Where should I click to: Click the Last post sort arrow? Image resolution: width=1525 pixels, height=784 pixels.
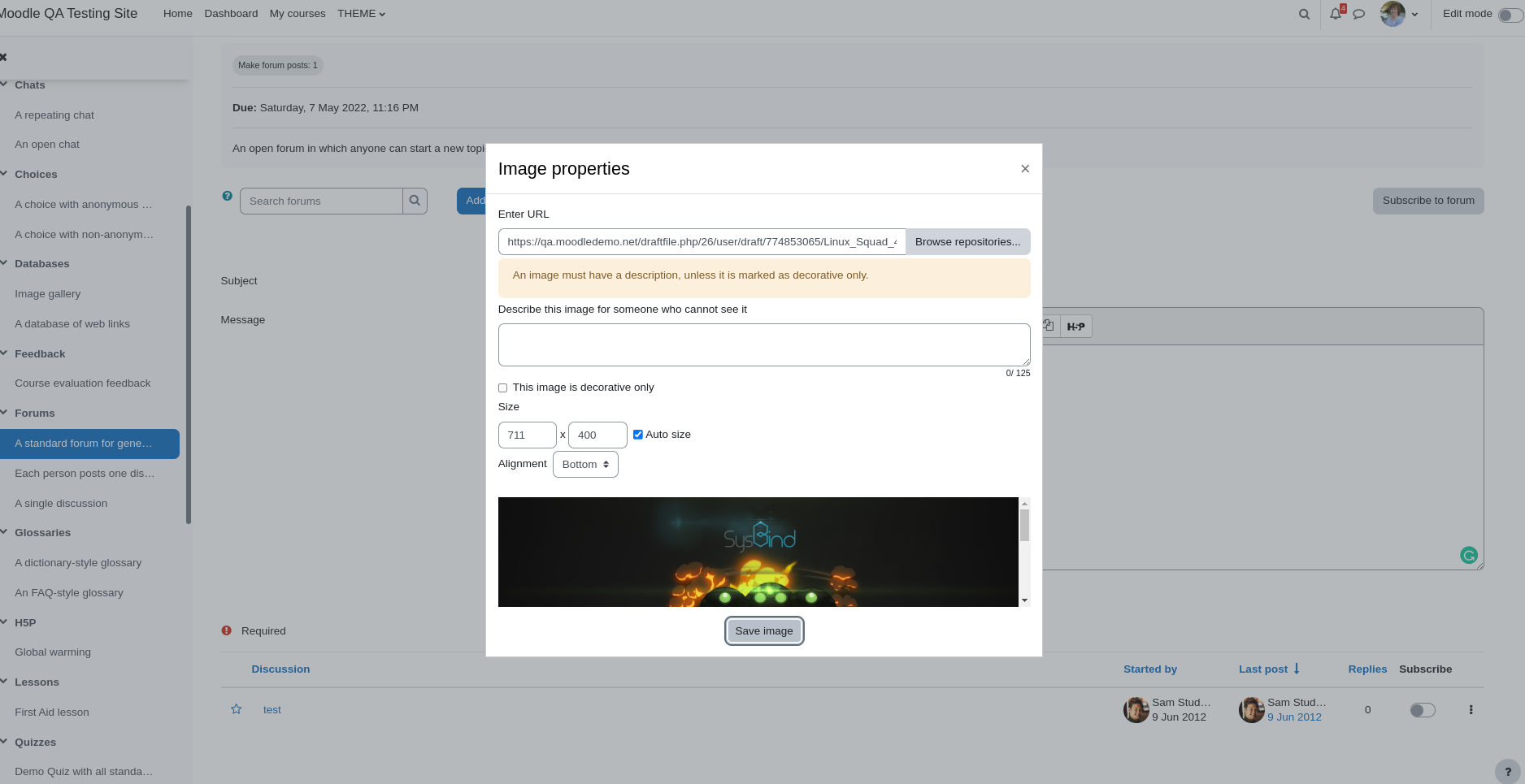pos(1297,669)
